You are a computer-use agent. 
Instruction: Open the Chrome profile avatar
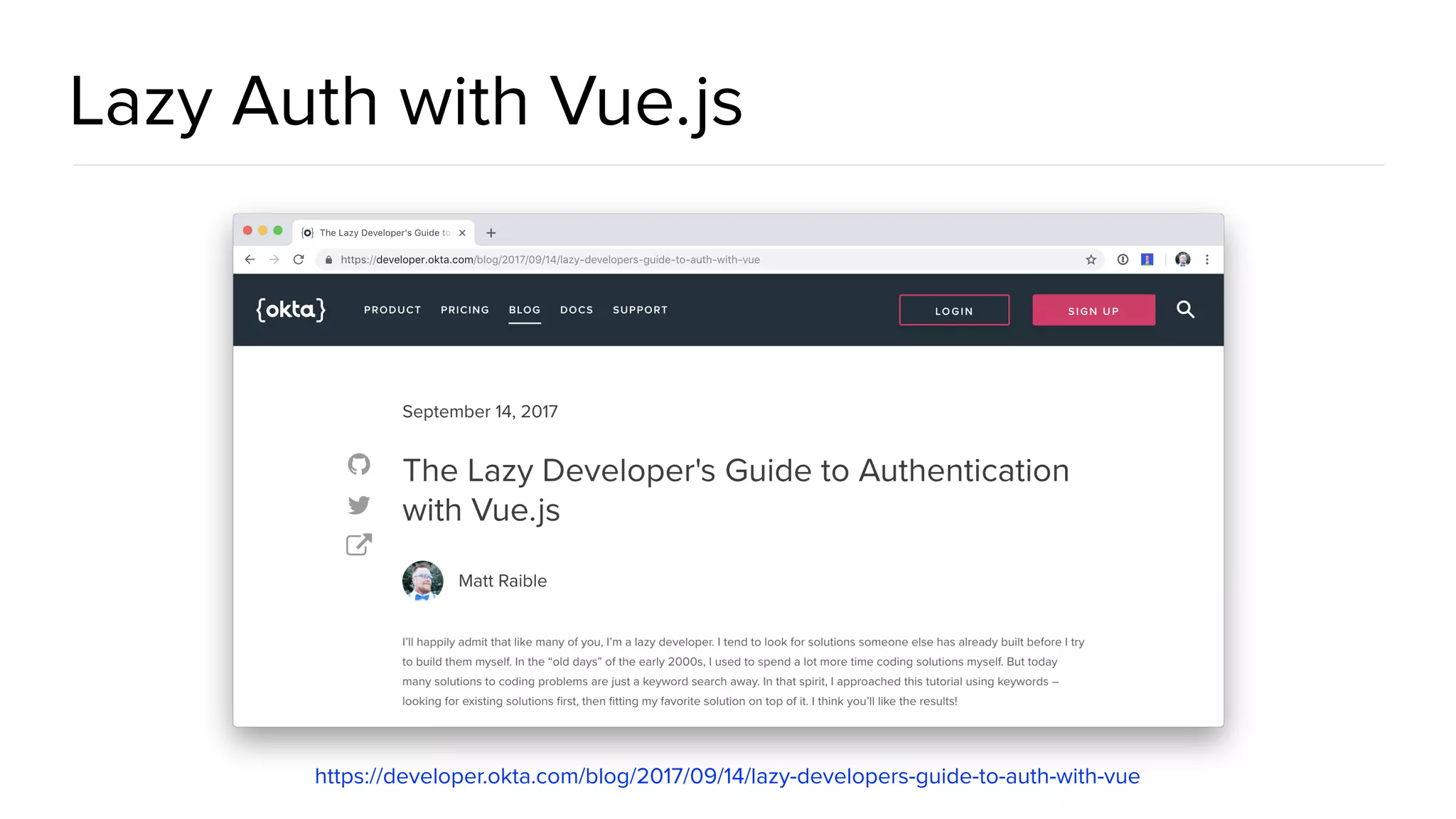1183,259
